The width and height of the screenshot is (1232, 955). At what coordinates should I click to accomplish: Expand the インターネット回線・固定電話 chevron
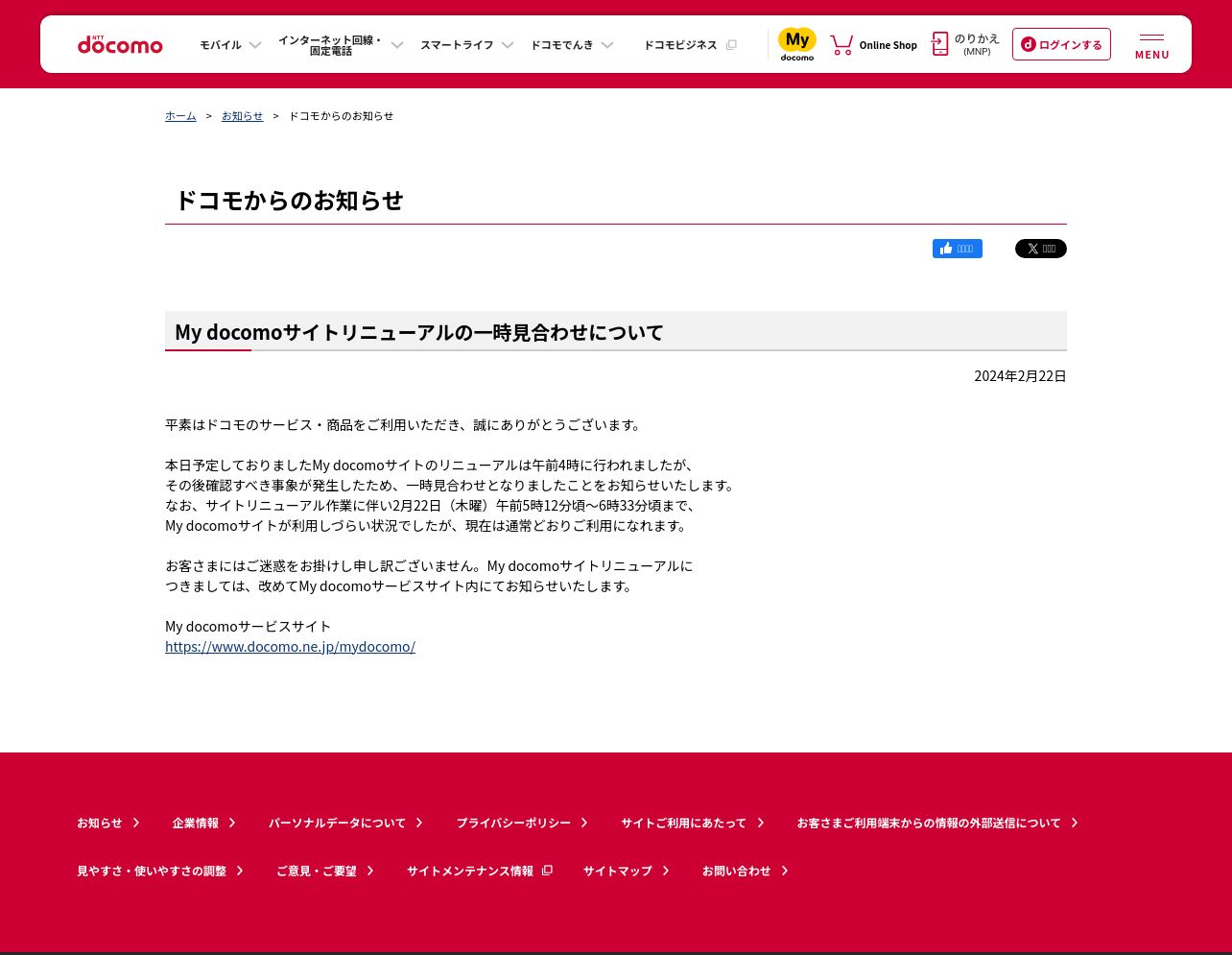(x=397, y=45)
